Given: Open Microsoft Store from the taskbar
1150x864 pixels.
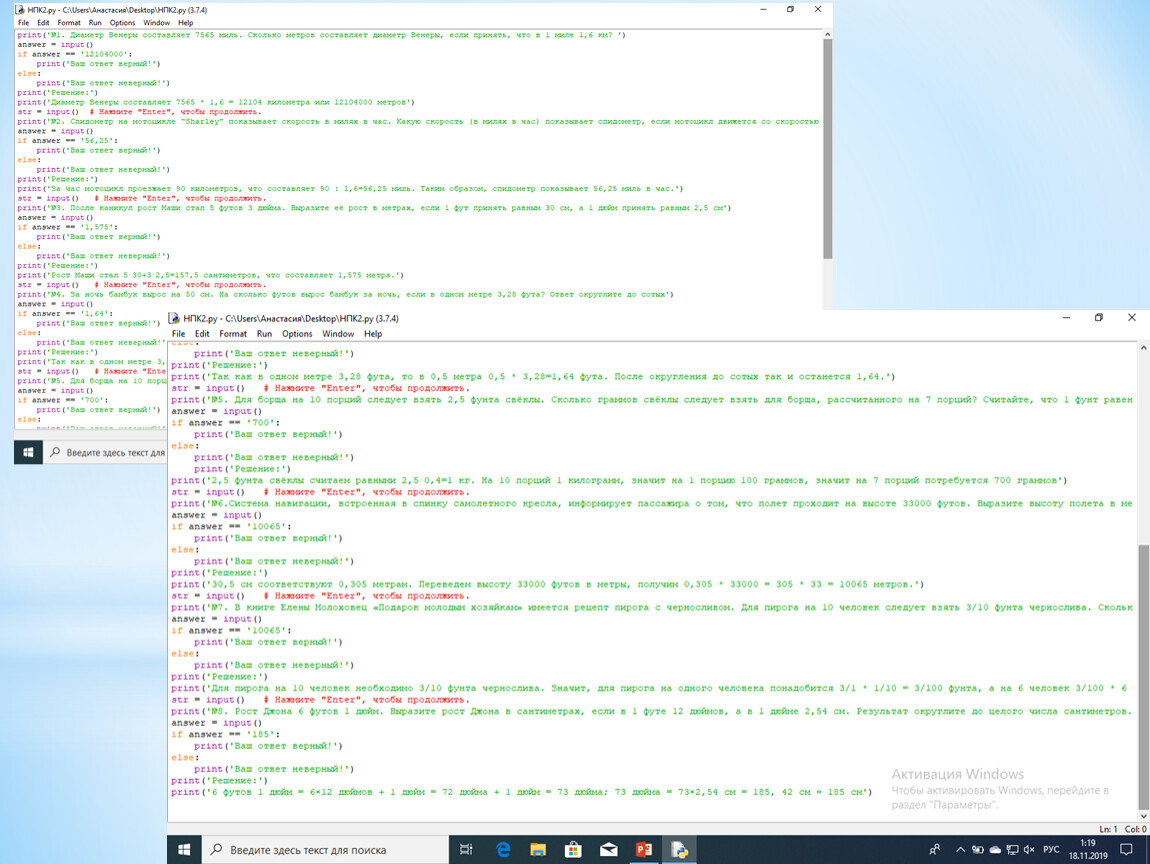Looking at the screenshot, I should 573,850.
